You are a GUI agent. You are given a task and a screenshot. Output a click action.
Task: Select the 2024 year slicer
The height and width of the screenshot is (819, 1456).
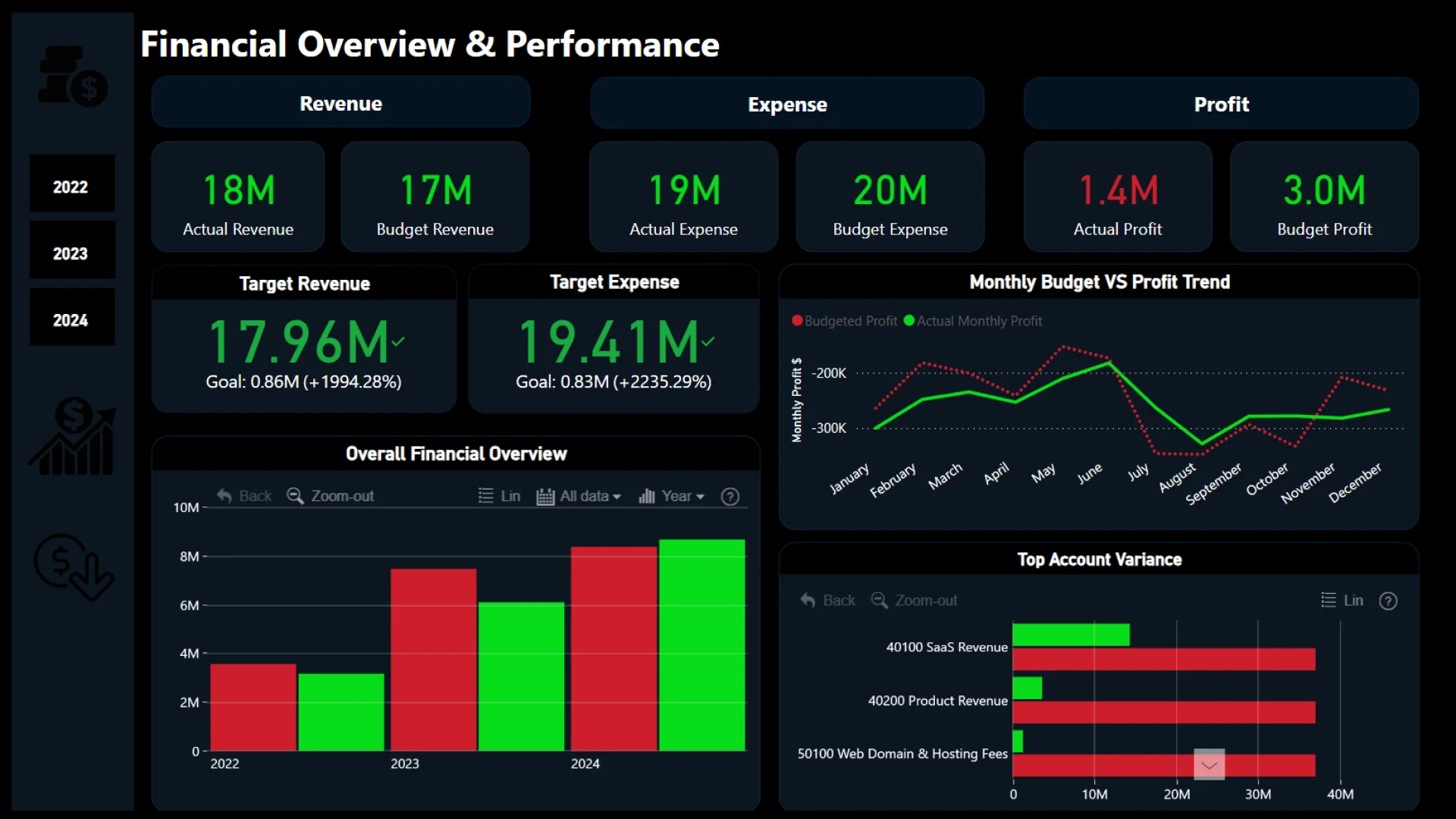[71, 320]
